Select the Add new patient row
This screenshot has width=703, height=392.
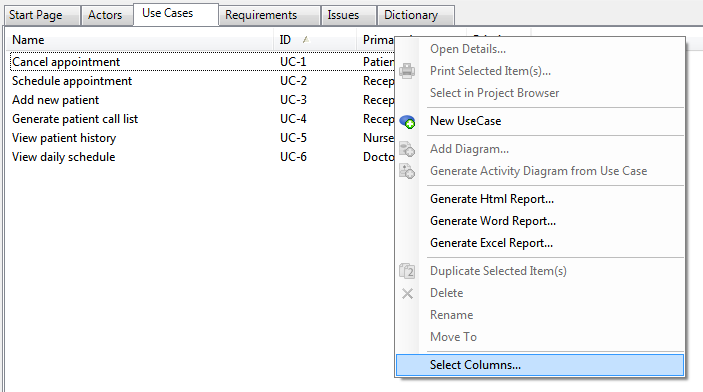click(202, 100)
